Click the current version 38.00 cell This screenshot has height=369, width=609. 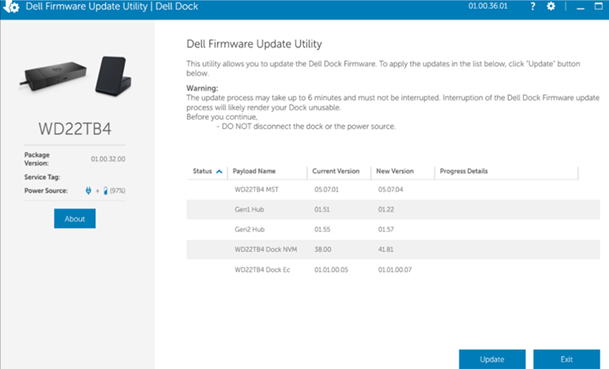pos(323,249)
